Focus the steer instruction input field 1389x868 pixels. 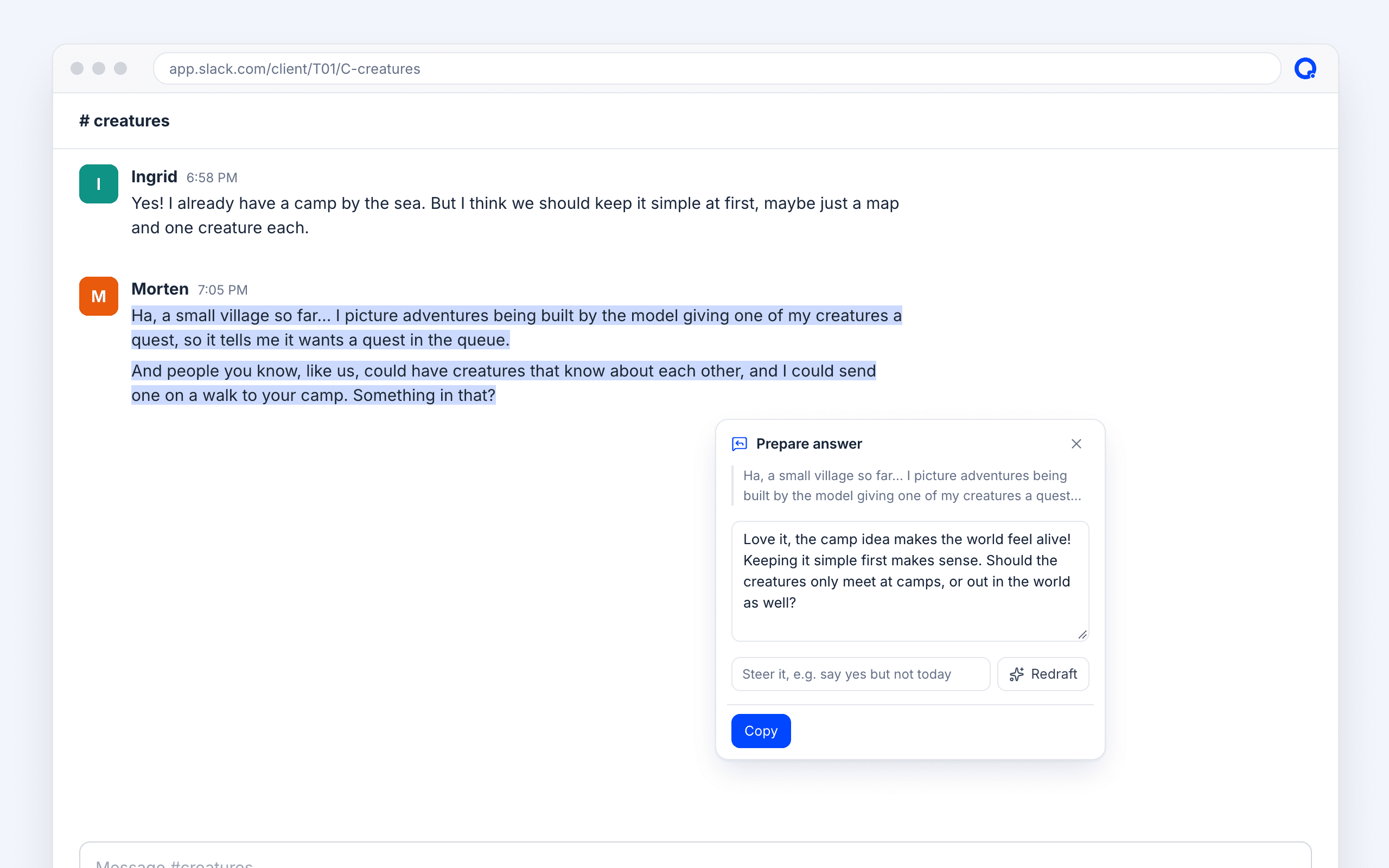click(861, 674)
